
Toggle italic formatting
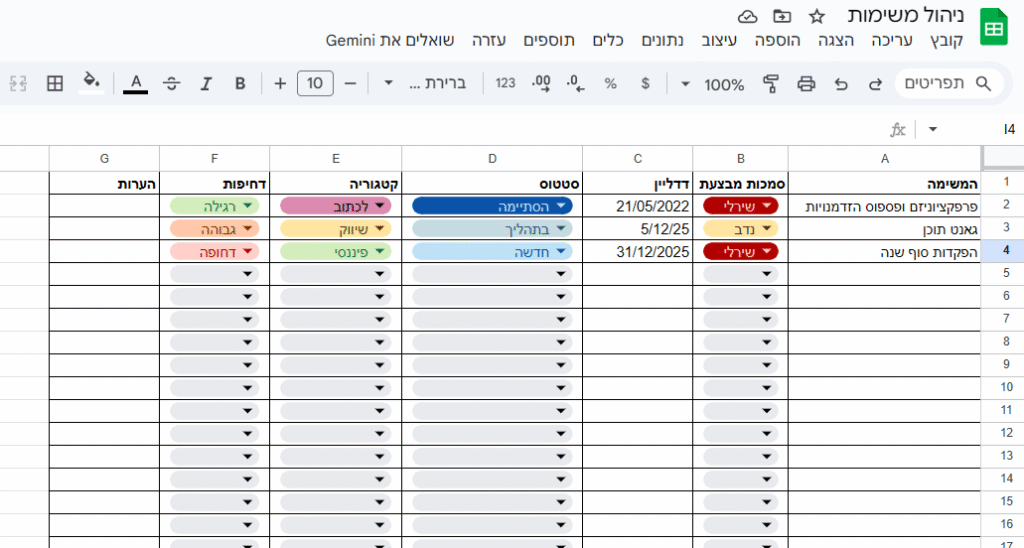click(206, 84)
